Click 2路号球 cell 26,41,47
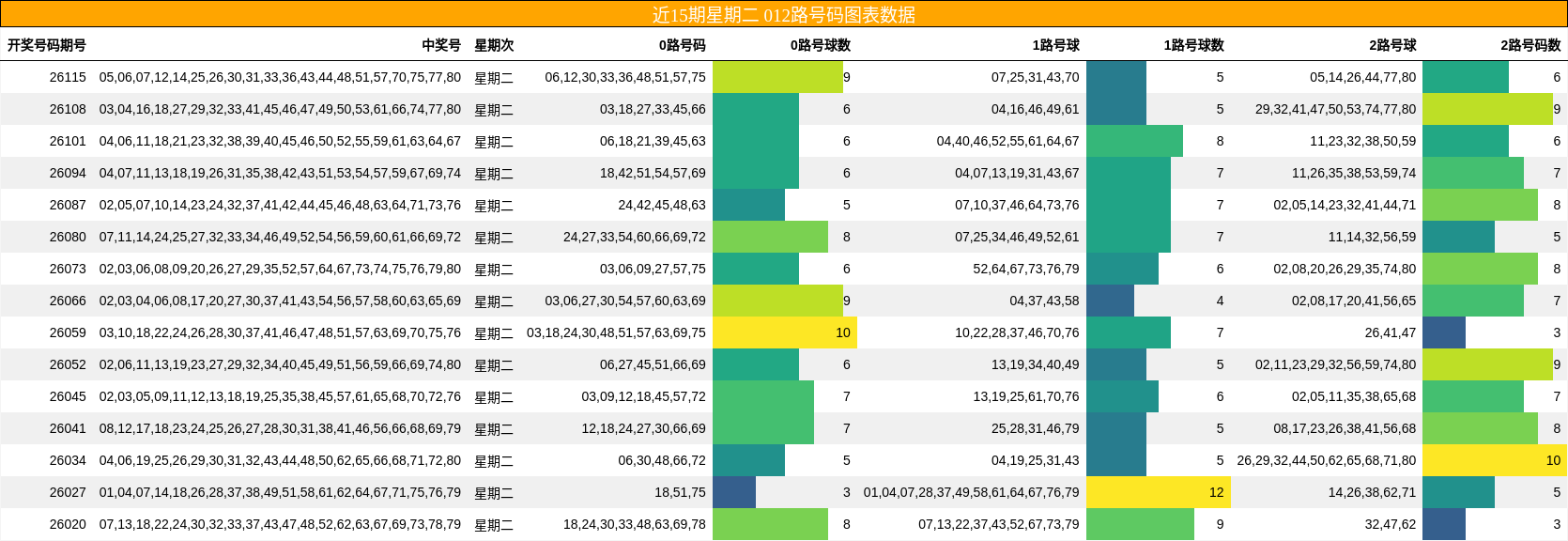 coord(1391,332)
